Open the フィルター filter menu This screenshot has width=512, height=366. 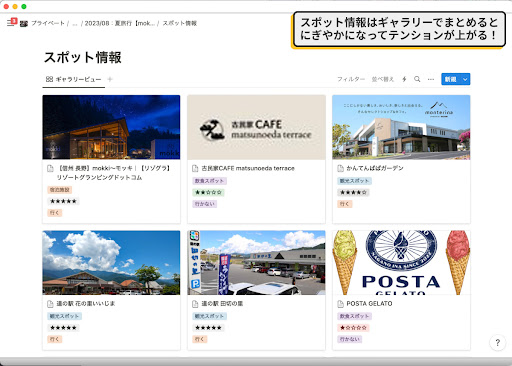(x=351, y=79)
